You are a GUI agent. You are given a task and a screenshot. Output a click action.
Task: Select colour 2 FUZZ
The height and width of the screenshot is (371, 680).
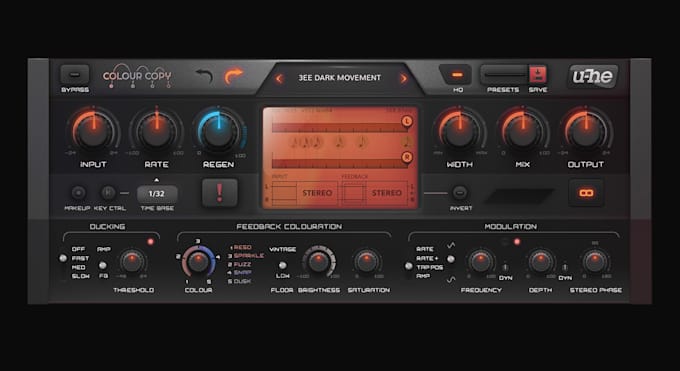(x=239, y=264)
